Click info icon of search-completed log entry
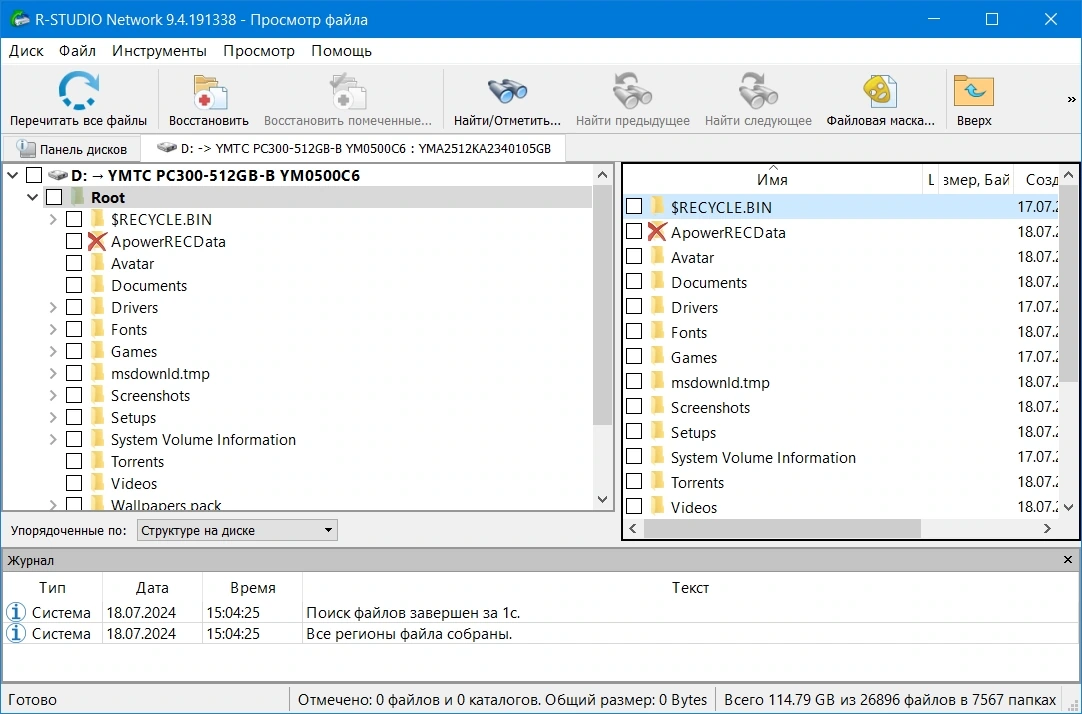 coord(16,612)
